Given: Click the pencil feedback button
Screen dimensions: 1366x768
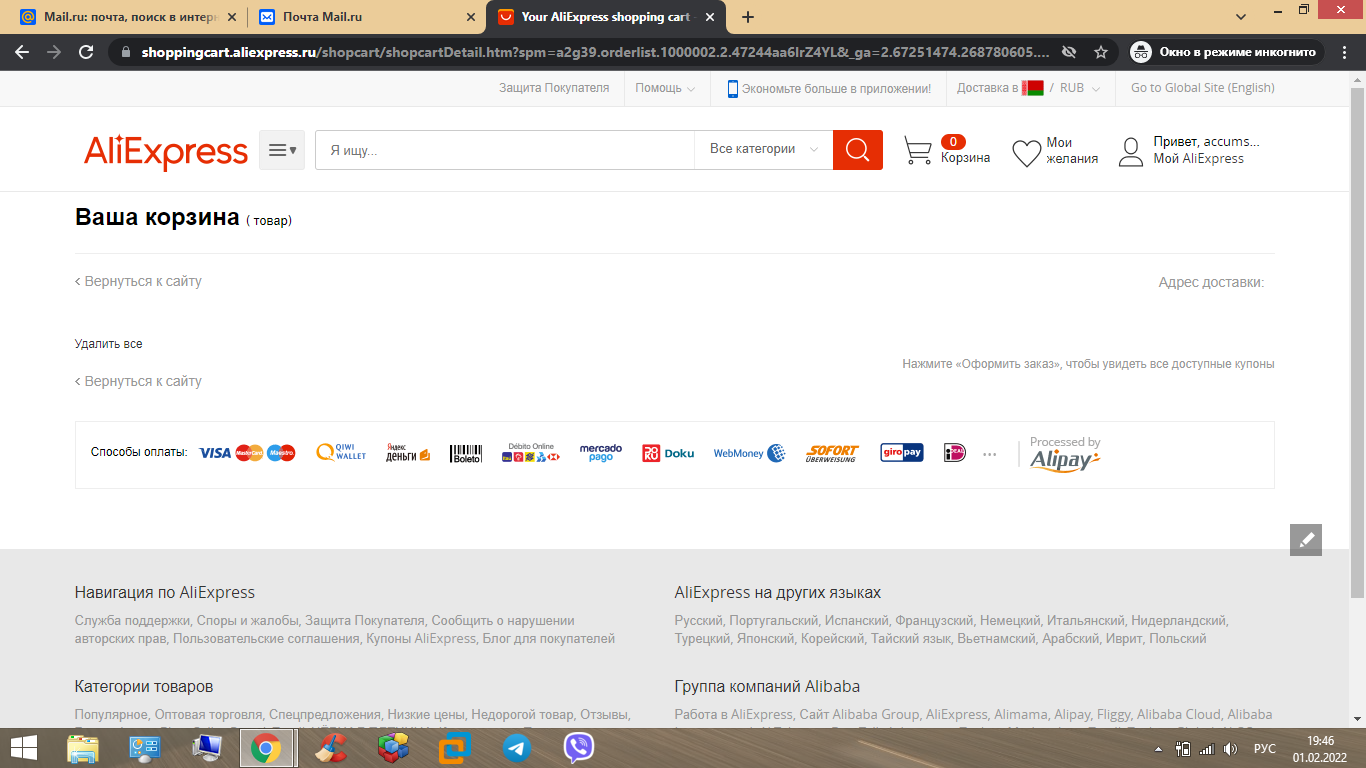Looking at the screenshot, I should [x=1306, y=540].
